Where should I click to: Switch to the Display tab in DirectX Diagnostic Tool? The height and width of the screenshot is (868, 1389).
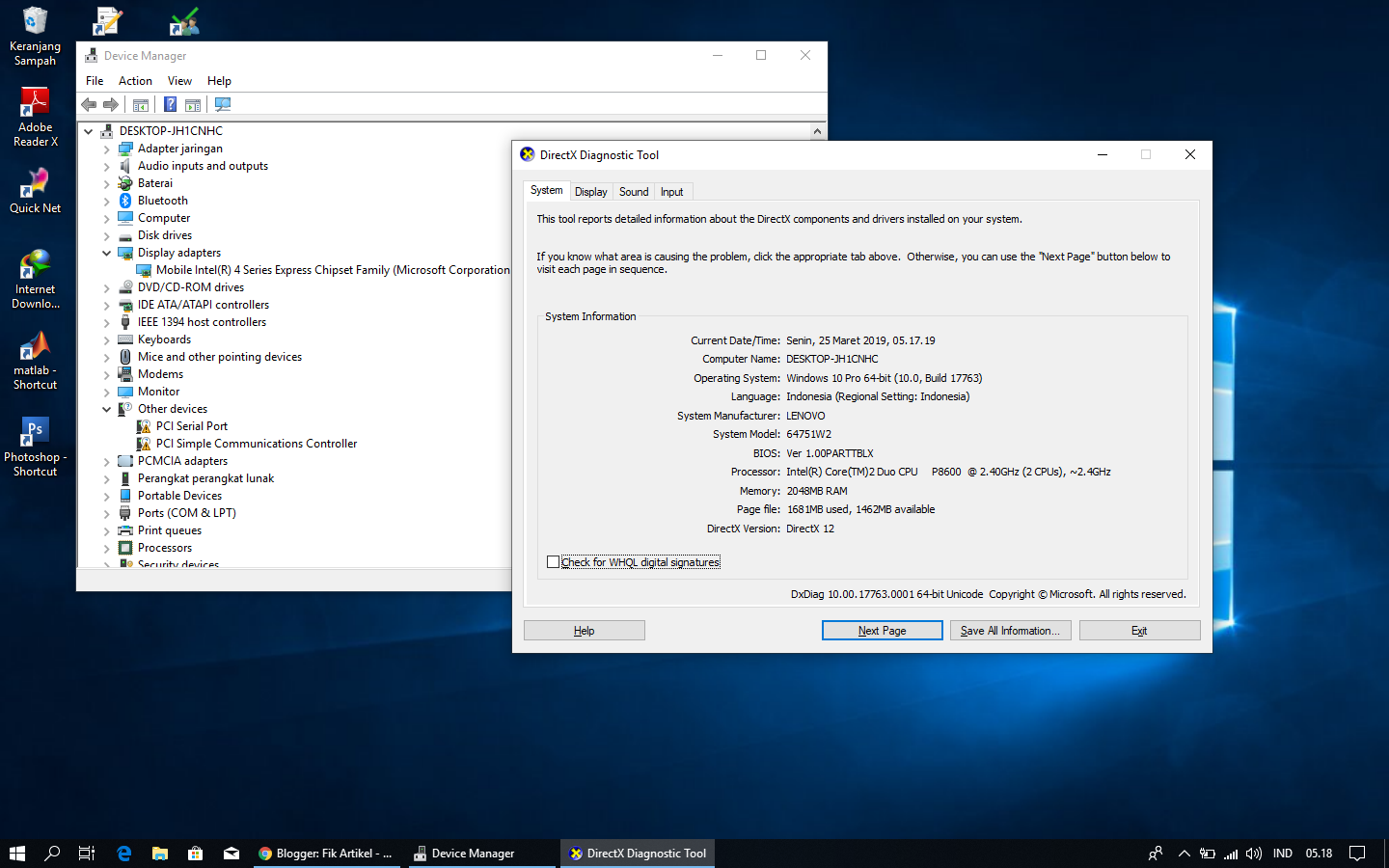point(590,191)
